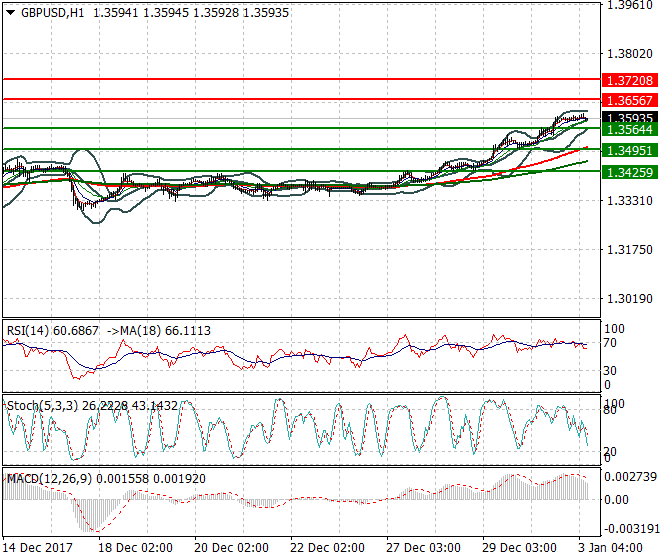Select the green 1.34951 price level label
Image resolution: width=660 pixels, height=560 pixels.
630,150
